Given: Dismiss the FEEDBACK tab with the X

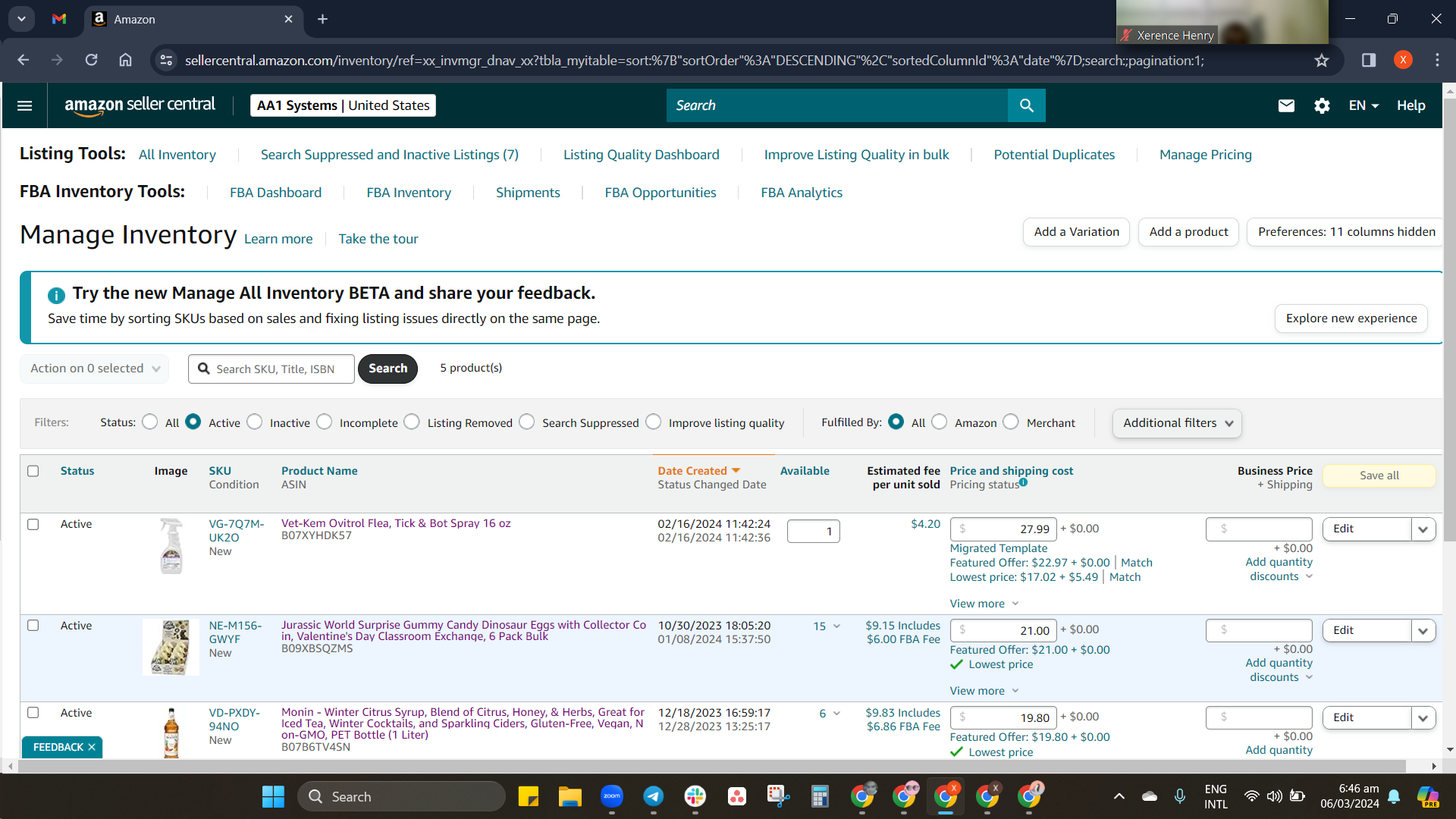Looking at the screenshot, I should click(x=92, y=747).
